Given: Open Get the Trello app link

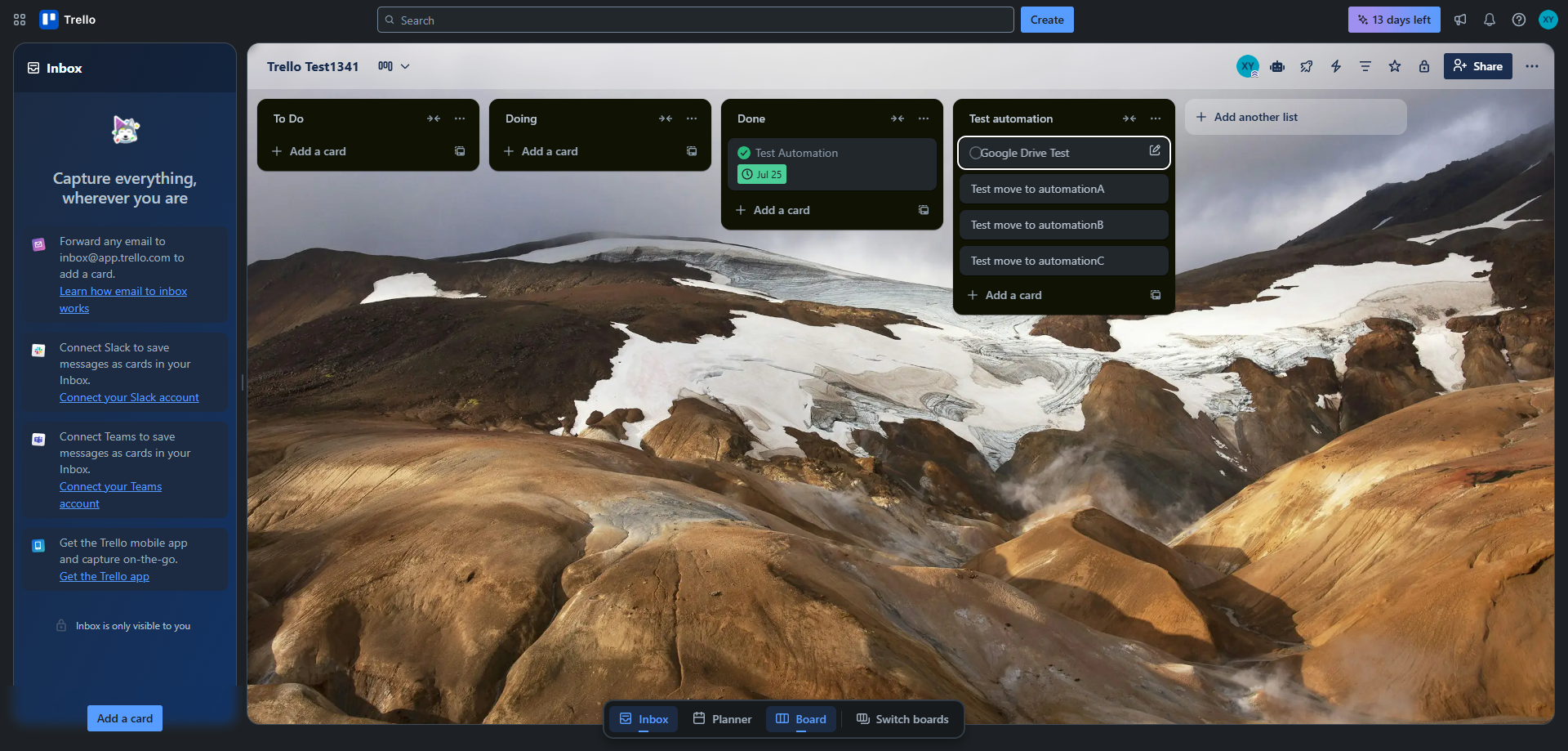Looking at the screenshot, I should point(105,576).
